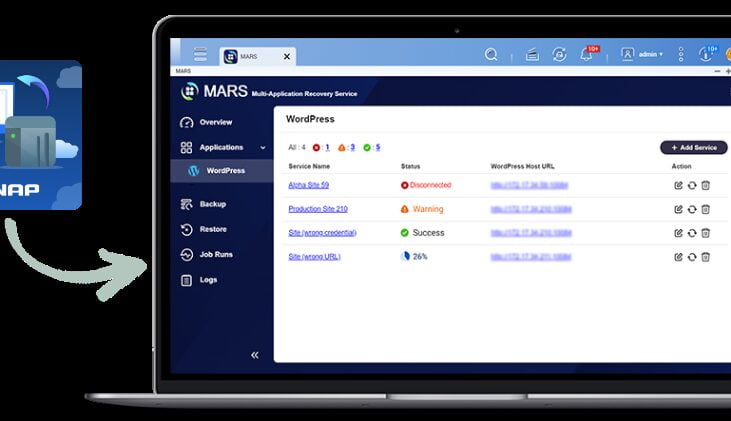This screenshot has height=421, width=731.
Task: Delete the Alpha Site 59 service
Action: [705, 186]
